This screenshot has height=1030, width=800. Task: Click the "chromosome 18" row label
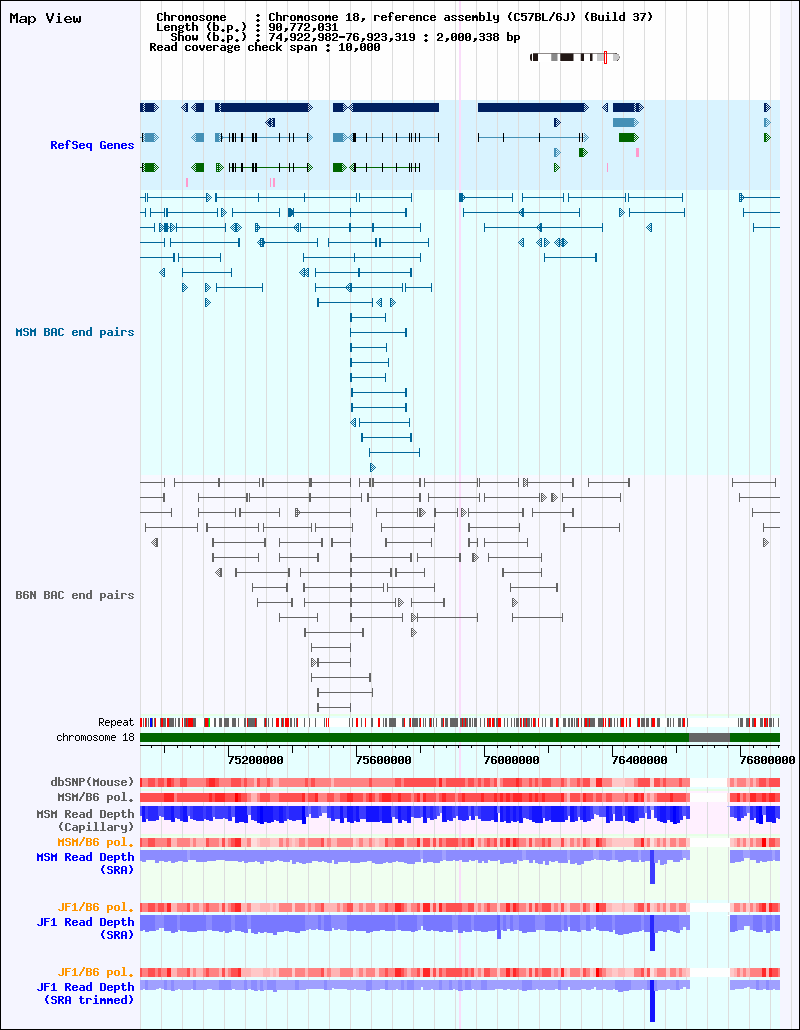pyautogui.click(x=95, y=738)
